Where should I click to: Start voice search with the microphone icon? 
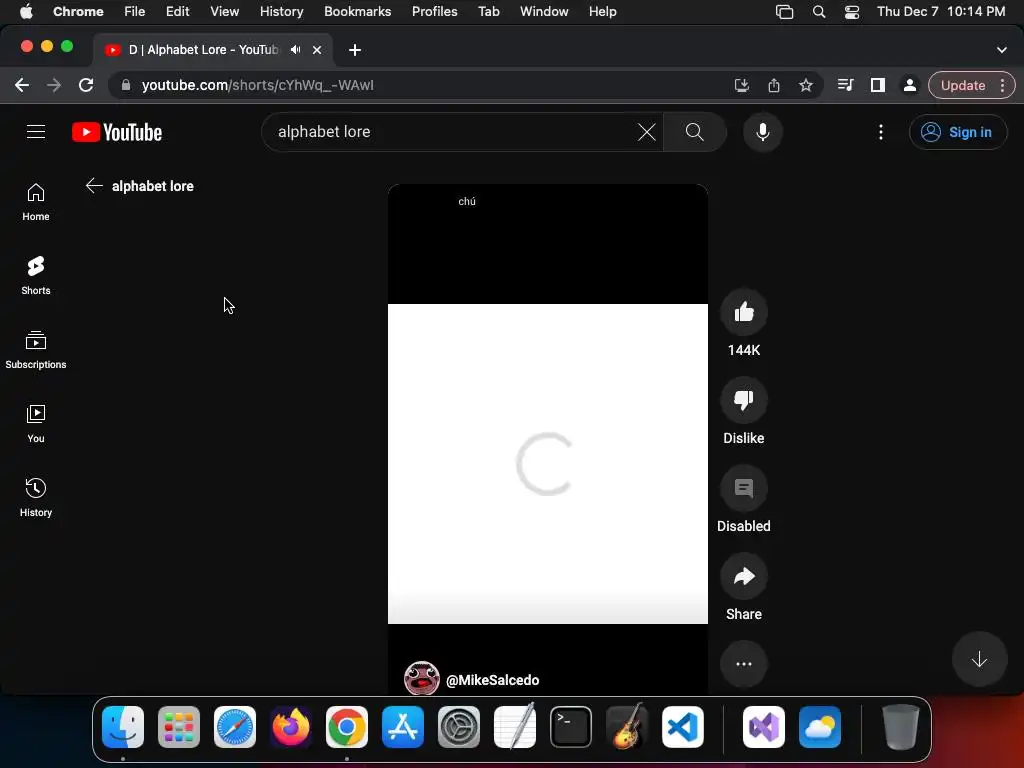tap(762, 132)
